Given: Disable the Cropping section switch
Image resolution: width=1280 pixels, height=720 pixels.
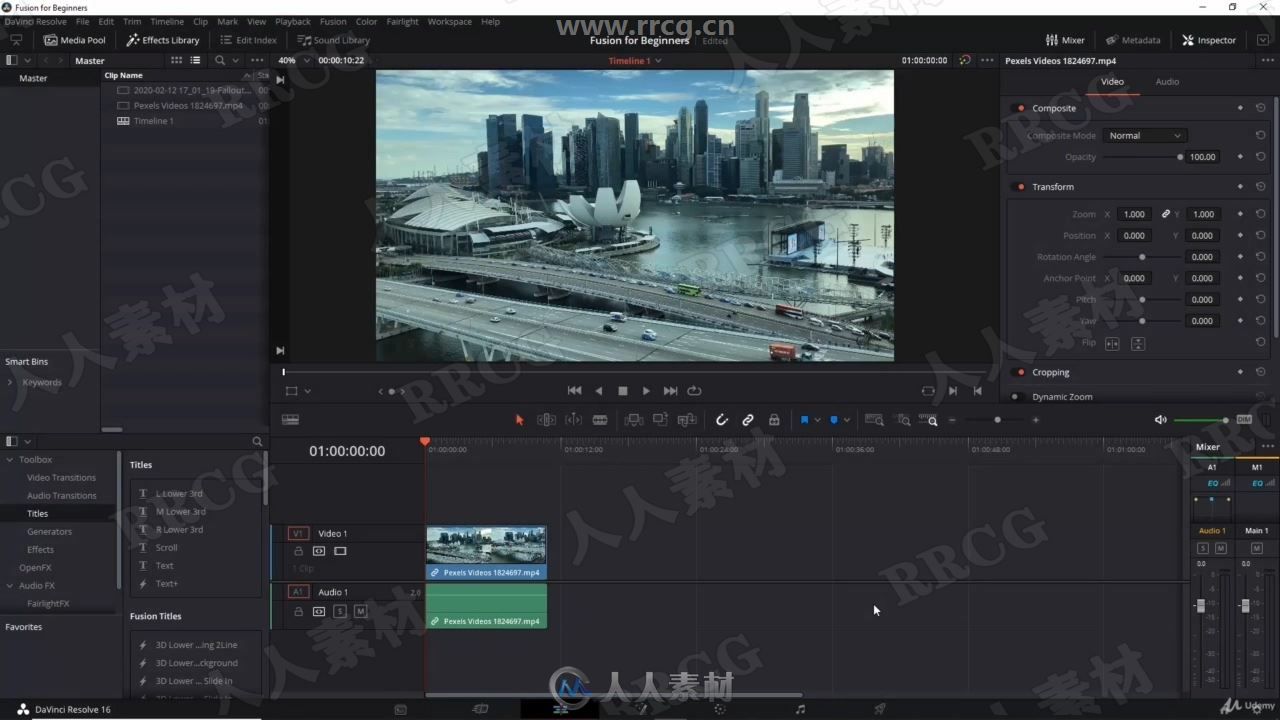Looking at the screenshot, I should click(x=1020, y=372).
